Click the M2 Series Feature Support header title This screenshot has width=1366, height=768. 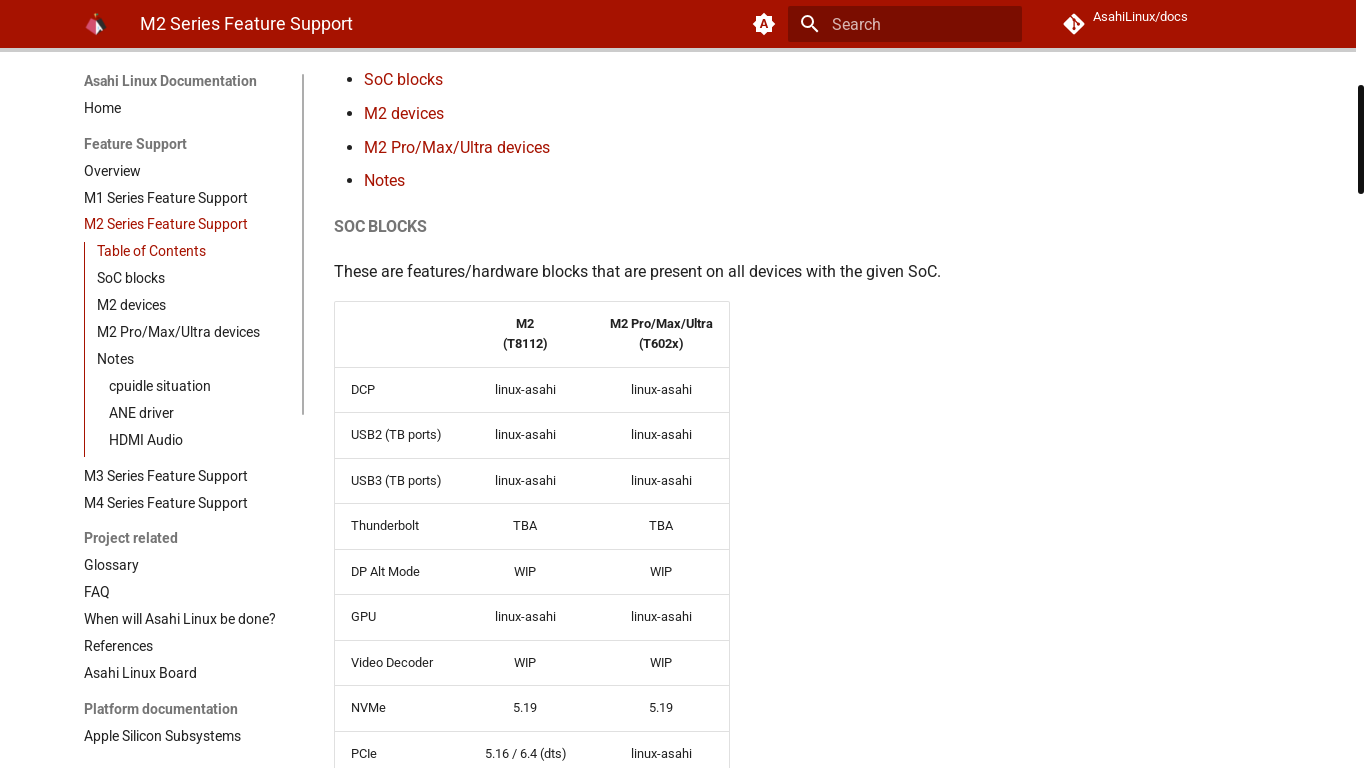(x=246, y=24)
